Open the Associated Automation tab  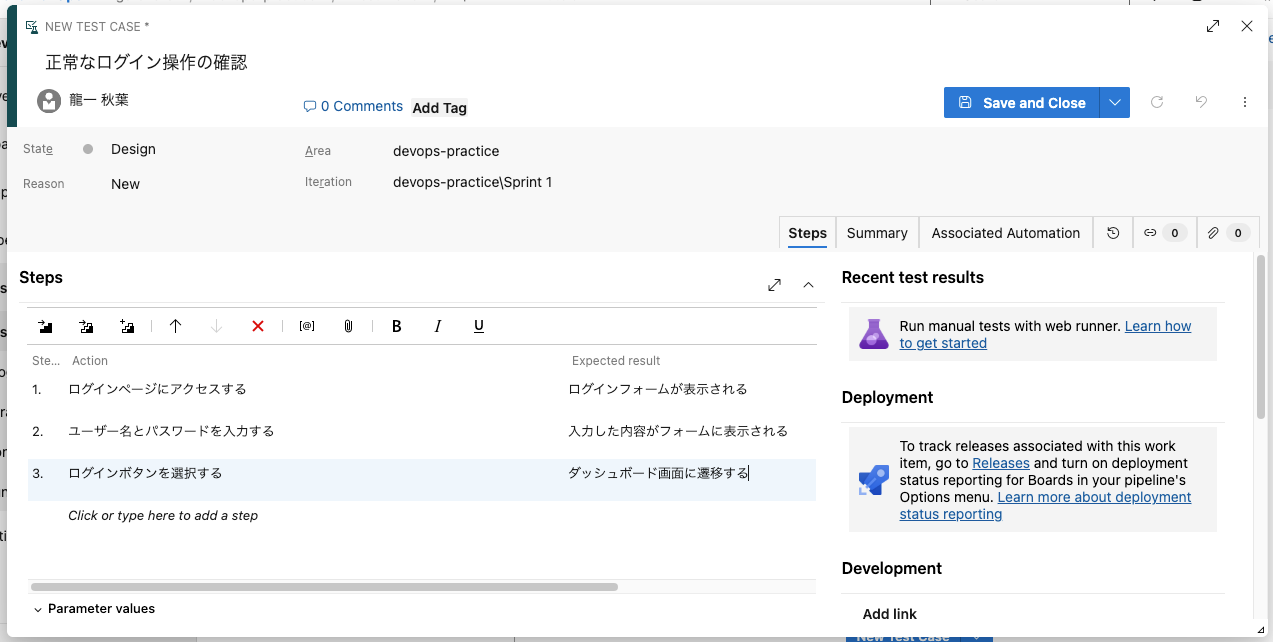[x=1005, y=233]
